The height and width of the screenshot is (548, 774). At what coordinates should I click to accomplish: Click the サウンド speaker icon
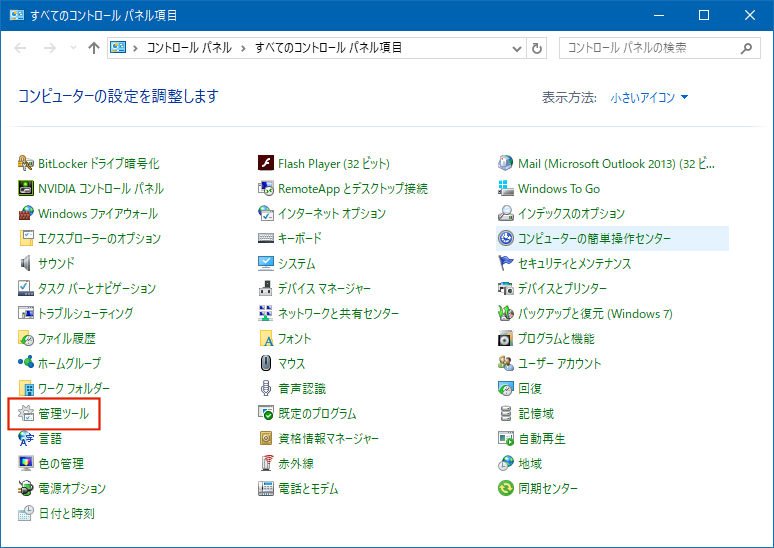point(26,263)
